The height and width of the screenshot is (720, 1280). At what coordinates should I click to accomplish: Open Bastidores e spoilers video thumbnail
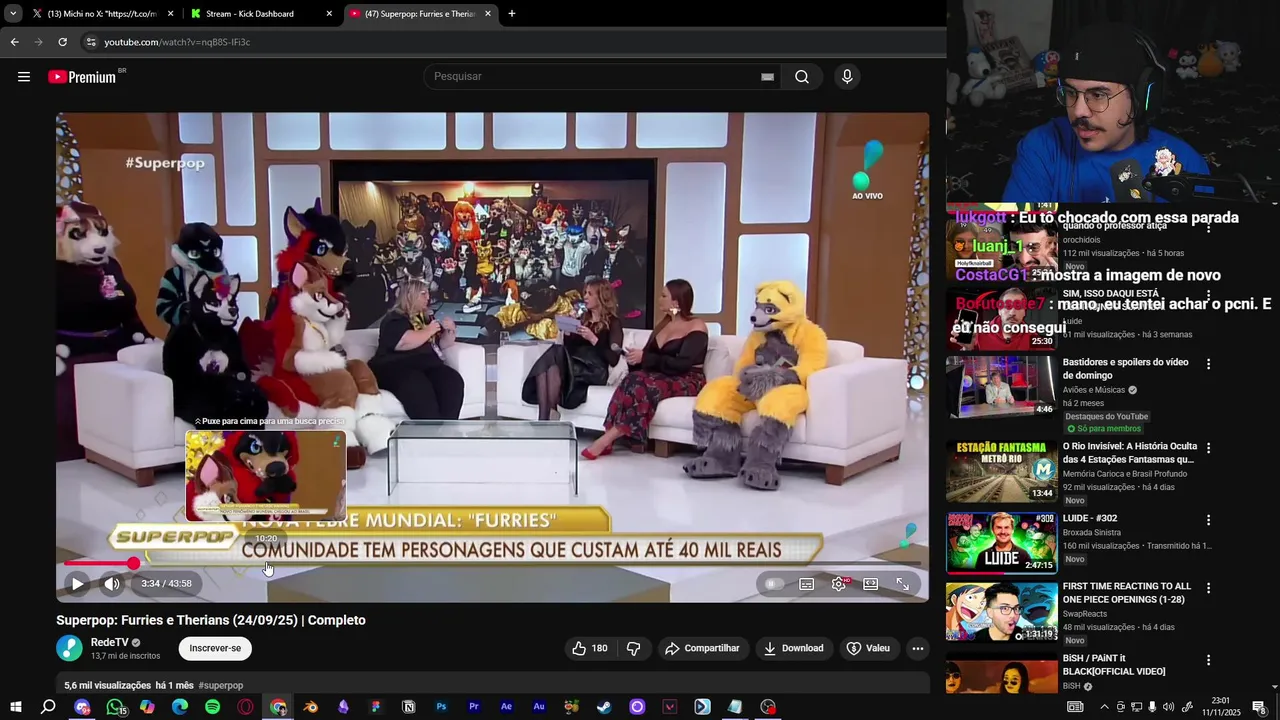tap(1001, 387)
